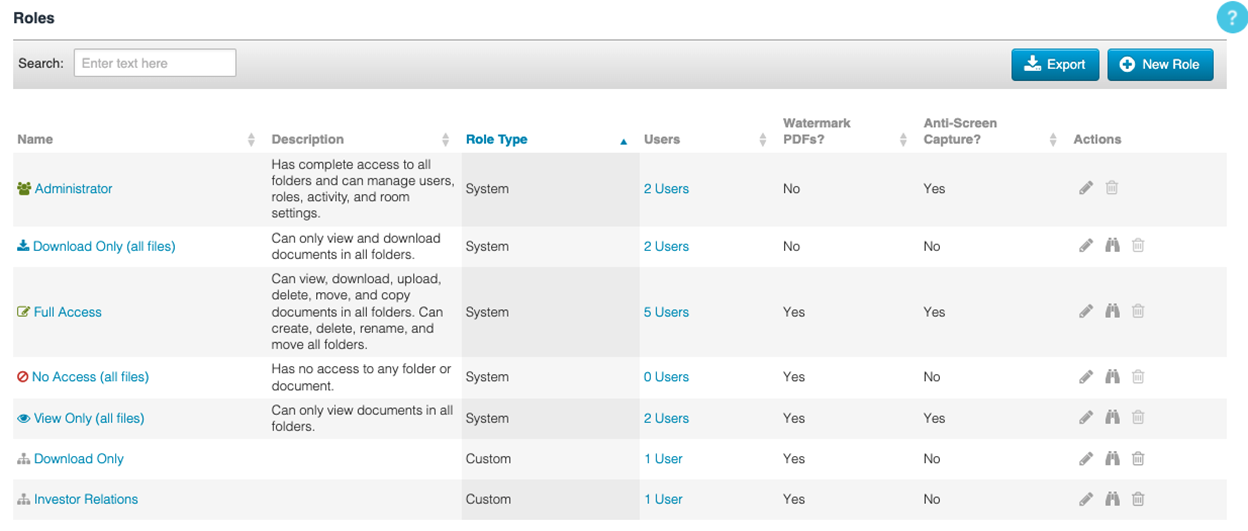The width and height of the screenshot is (1248, 531).
Task: Click the Full Access description text
Action: tap(358, 312)
